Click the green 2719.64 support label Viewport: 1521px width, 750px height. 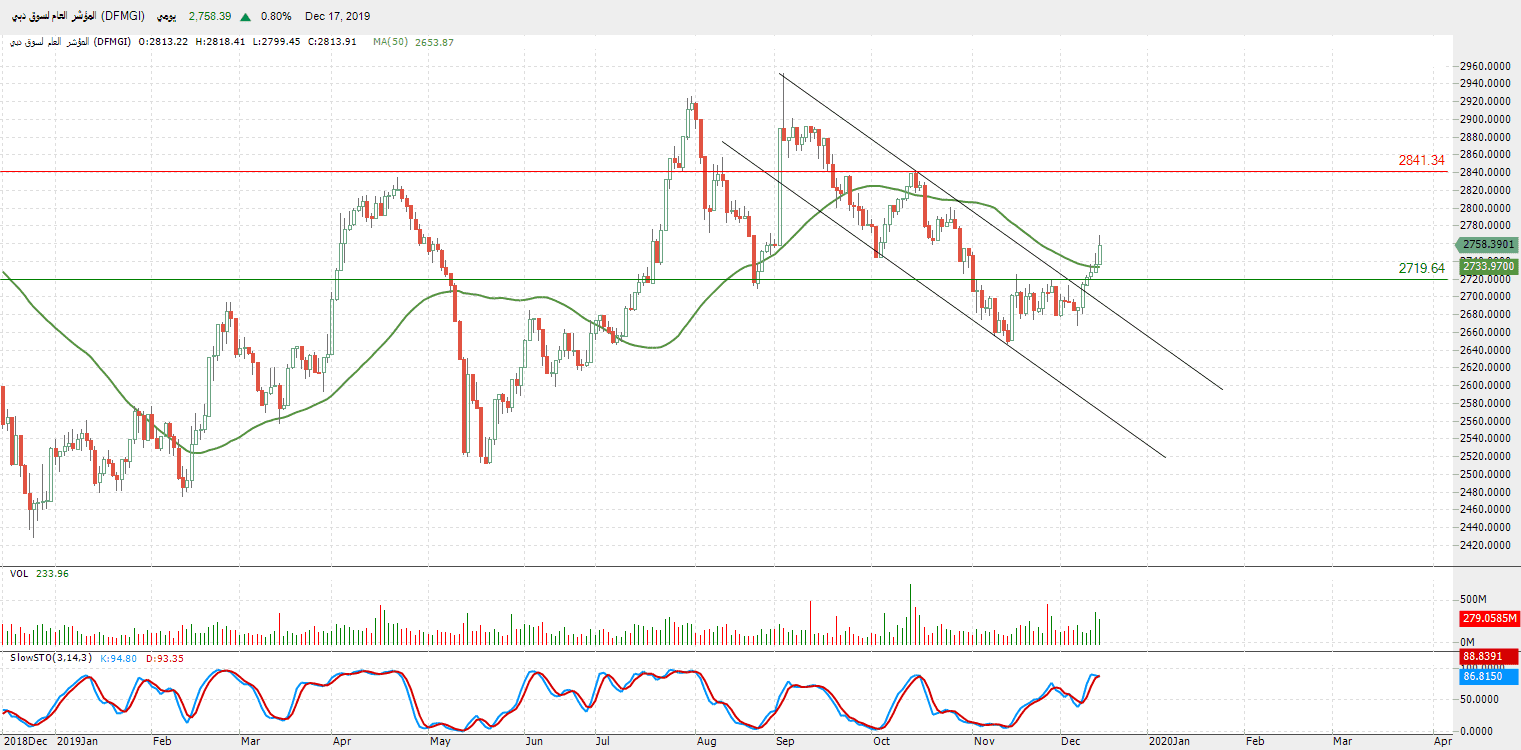coord(1422,268)
